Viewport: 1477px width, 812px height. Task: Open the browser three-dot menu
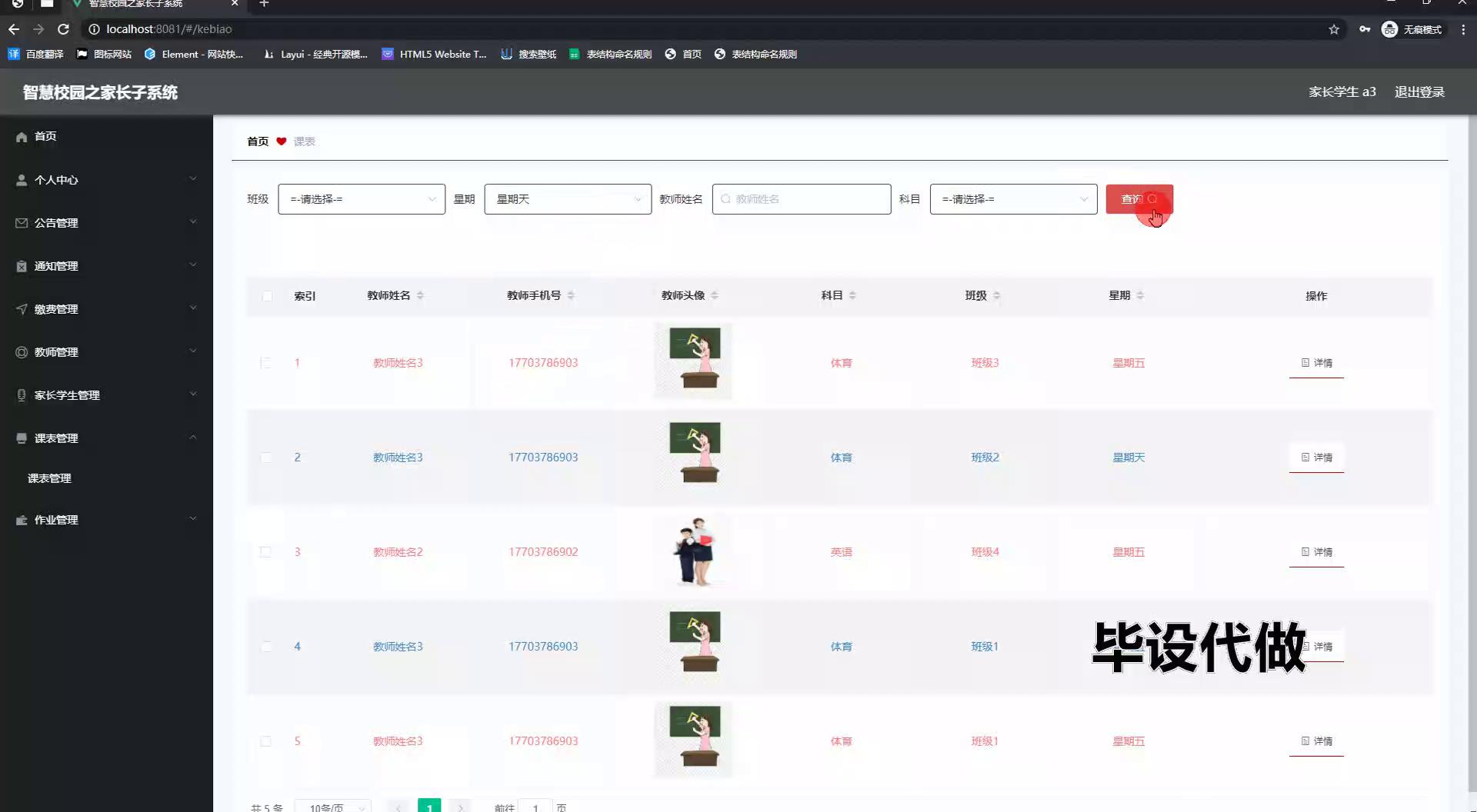point(1463,29)
